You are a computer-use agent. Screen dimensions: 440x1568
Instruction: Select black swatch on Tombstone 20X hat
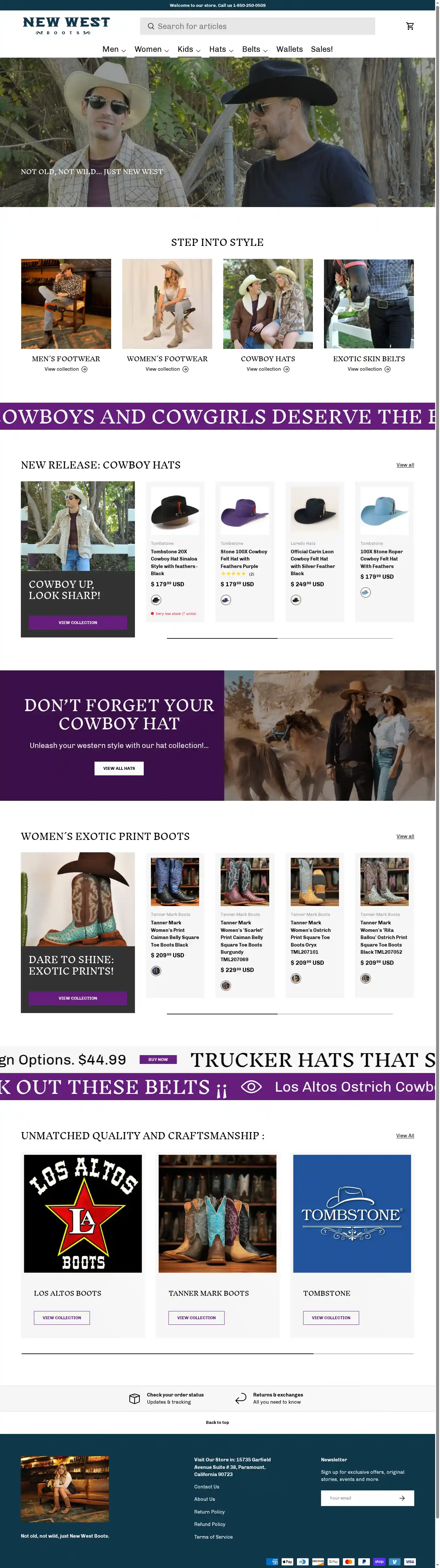[156, 600]
